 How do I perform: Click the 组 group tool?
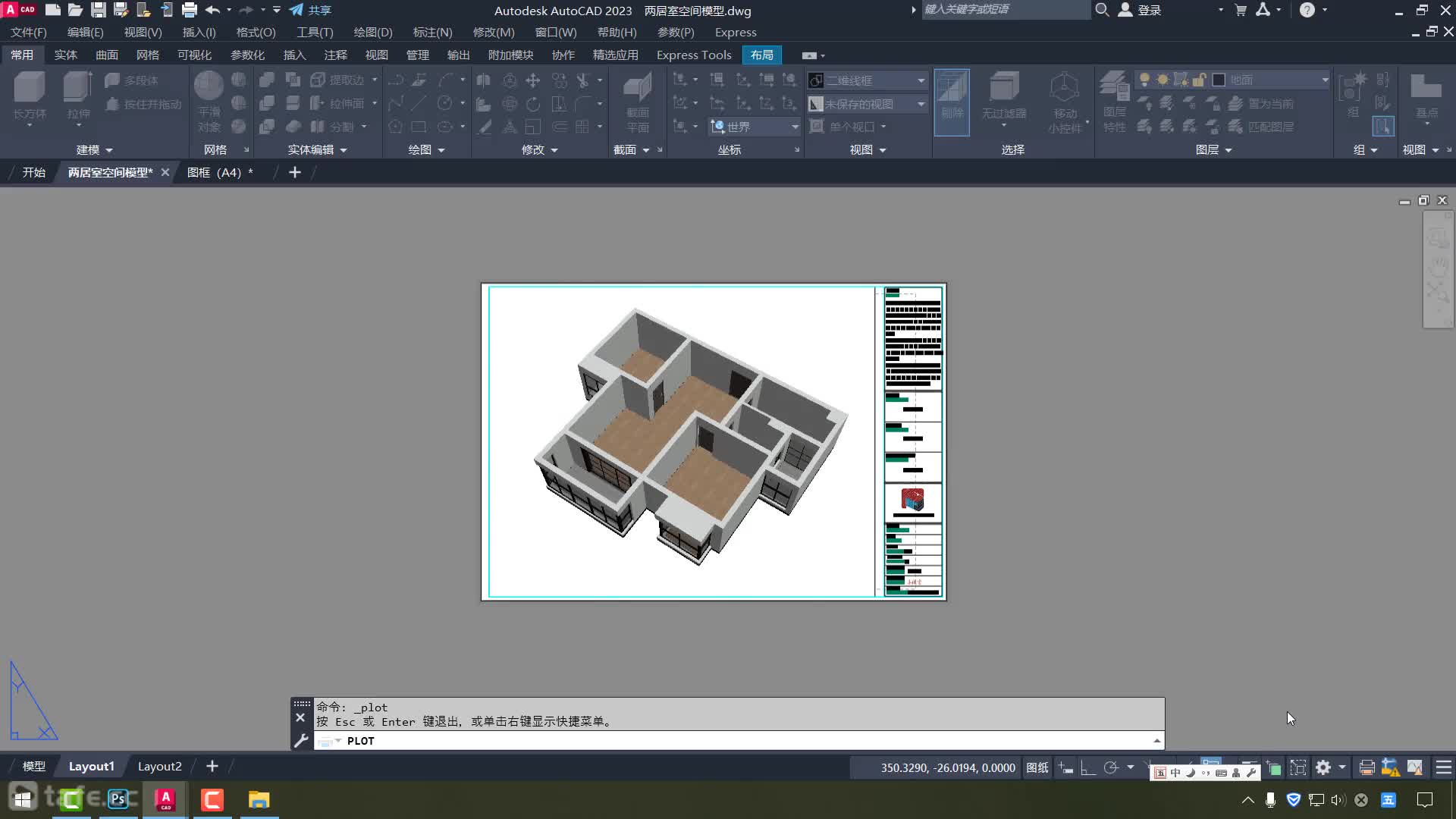pos(1352,95)
